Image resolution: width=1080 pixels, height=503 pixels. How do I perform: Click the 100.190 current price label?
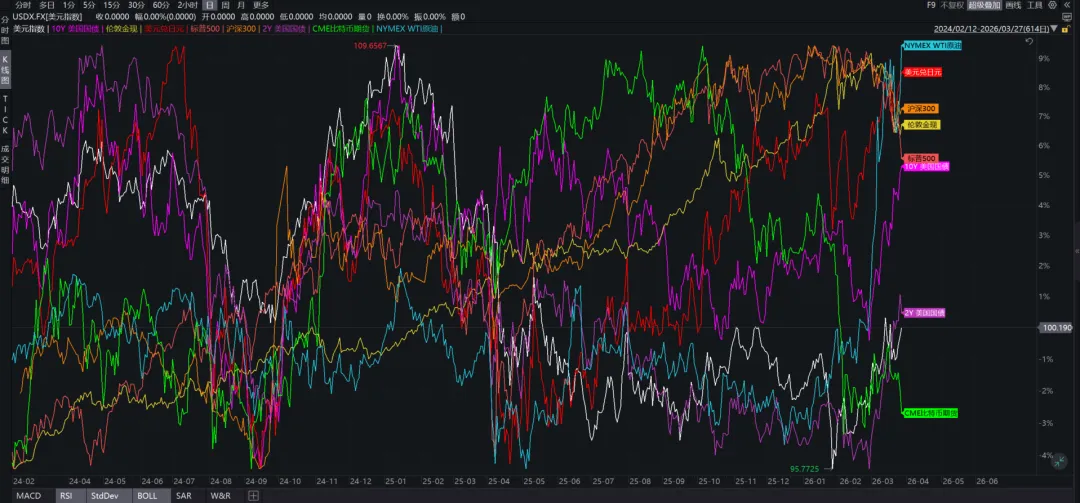[1057, 328]
